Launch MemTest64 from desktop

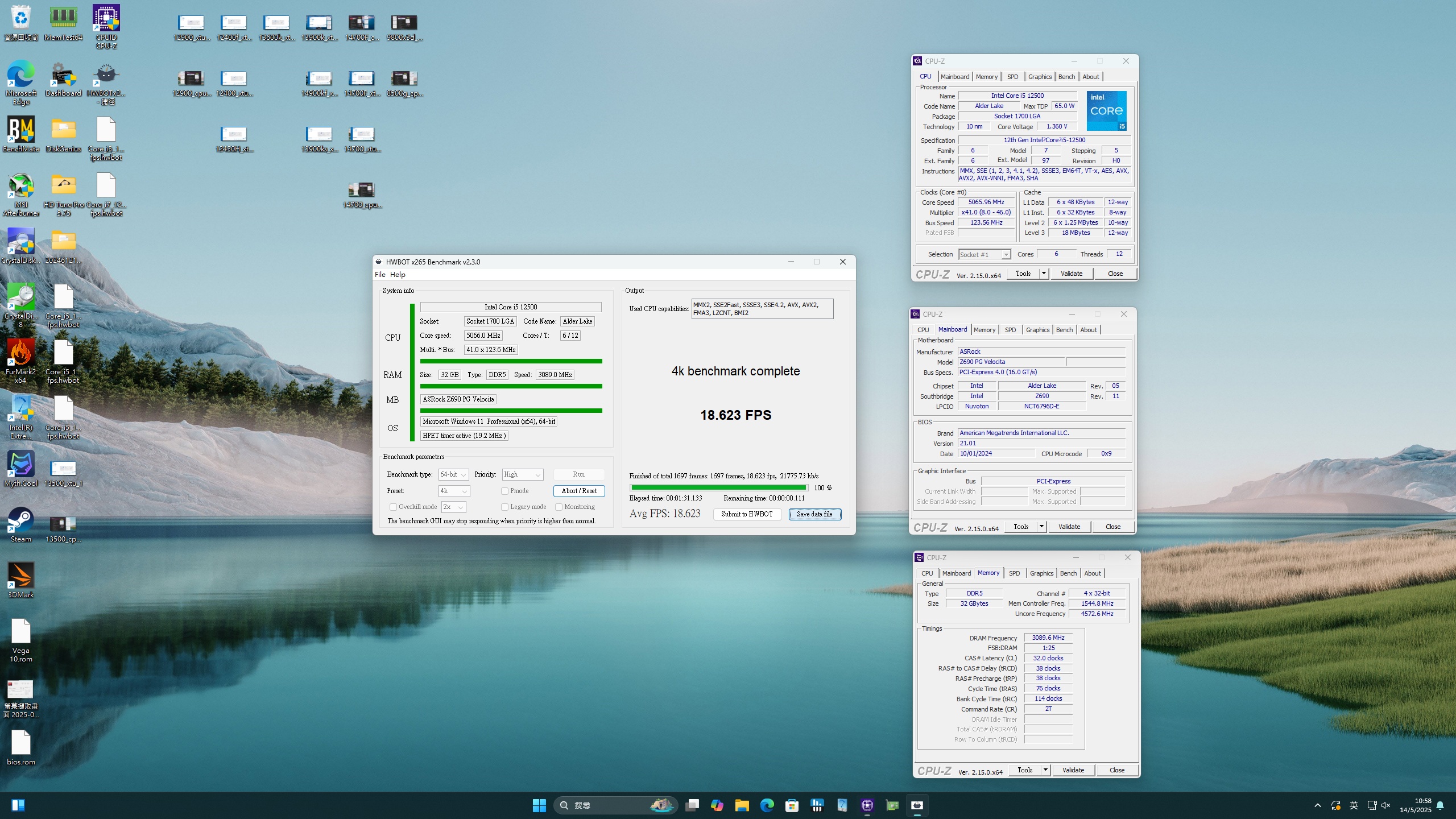63,23
